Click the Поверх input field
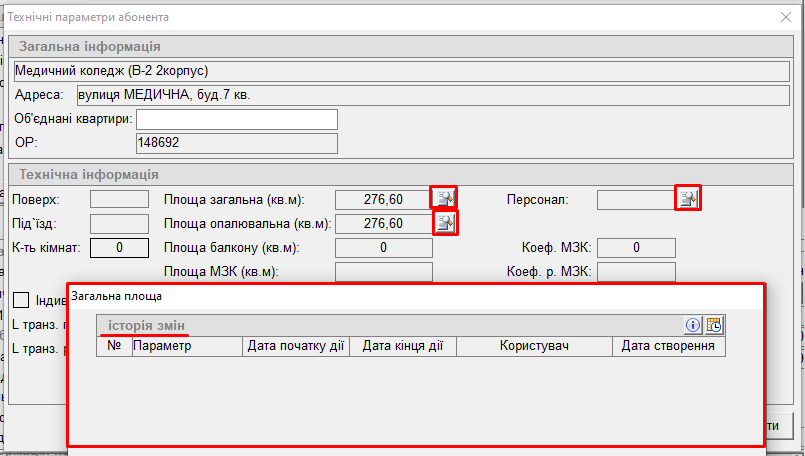Screen dimensions: 805x456 tap(119, 199)
